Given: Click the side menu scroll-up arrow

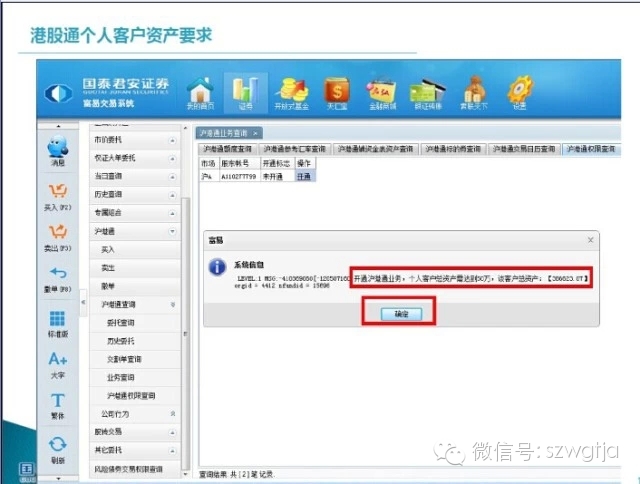Looking at the screenshot, I should [186, 128].
